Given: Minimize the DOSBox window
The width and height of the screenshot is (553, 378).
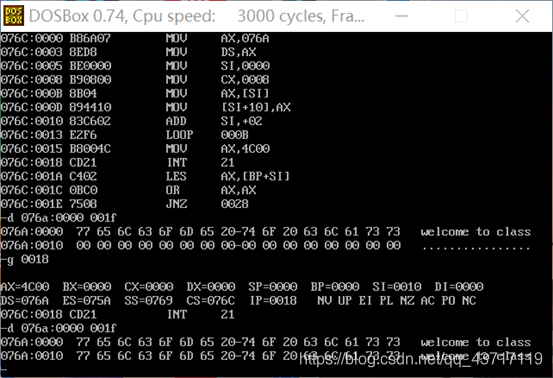Looking at the screenshot, I should [401, 16].
